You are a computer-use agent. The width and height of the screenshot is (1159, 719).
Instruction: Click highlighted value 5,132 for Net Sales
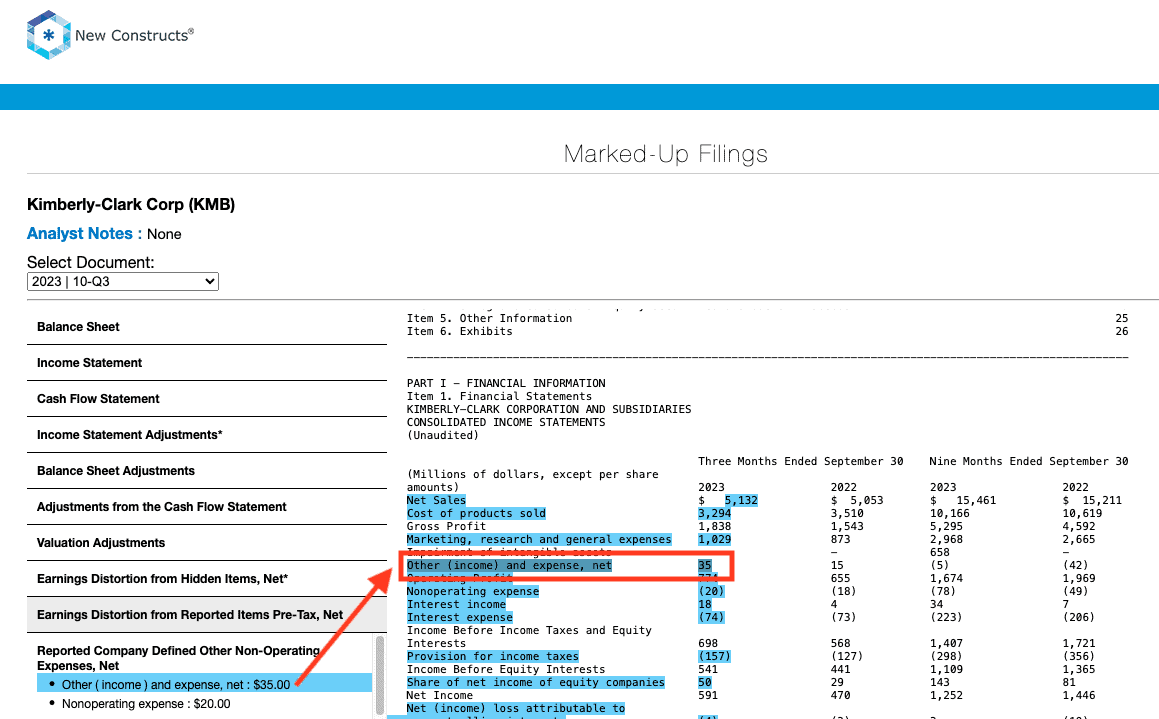pos(741,500)
